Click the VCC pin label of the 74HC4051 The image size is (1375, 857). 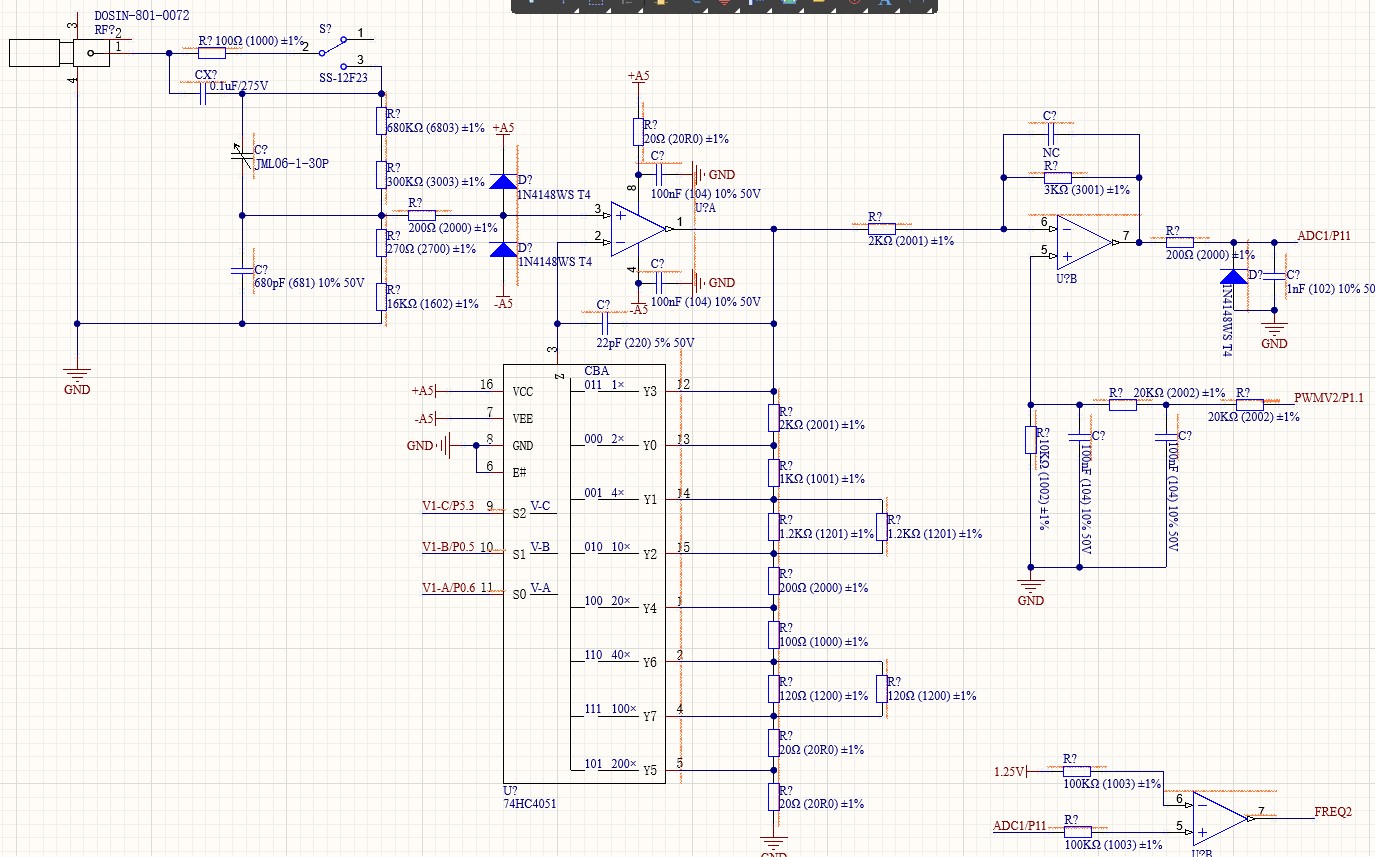[522, 391]
